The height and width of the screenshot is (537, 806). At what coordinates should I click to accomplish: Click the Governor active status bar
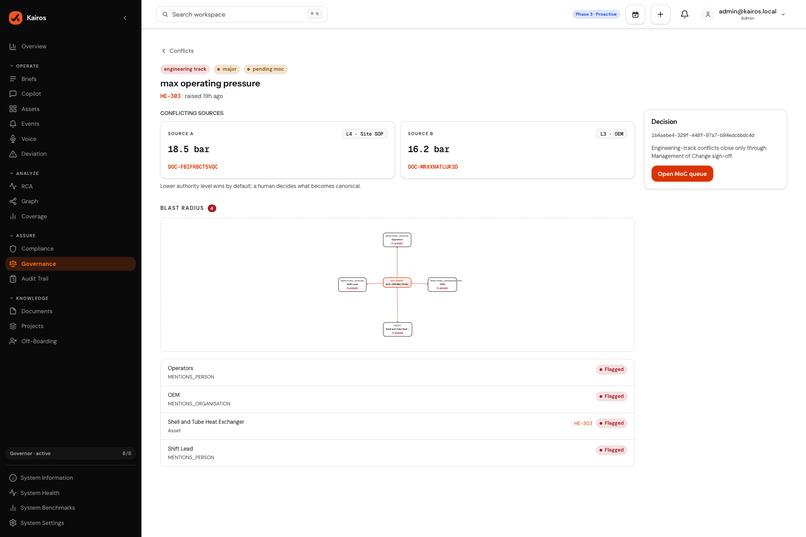coord(70,453)
